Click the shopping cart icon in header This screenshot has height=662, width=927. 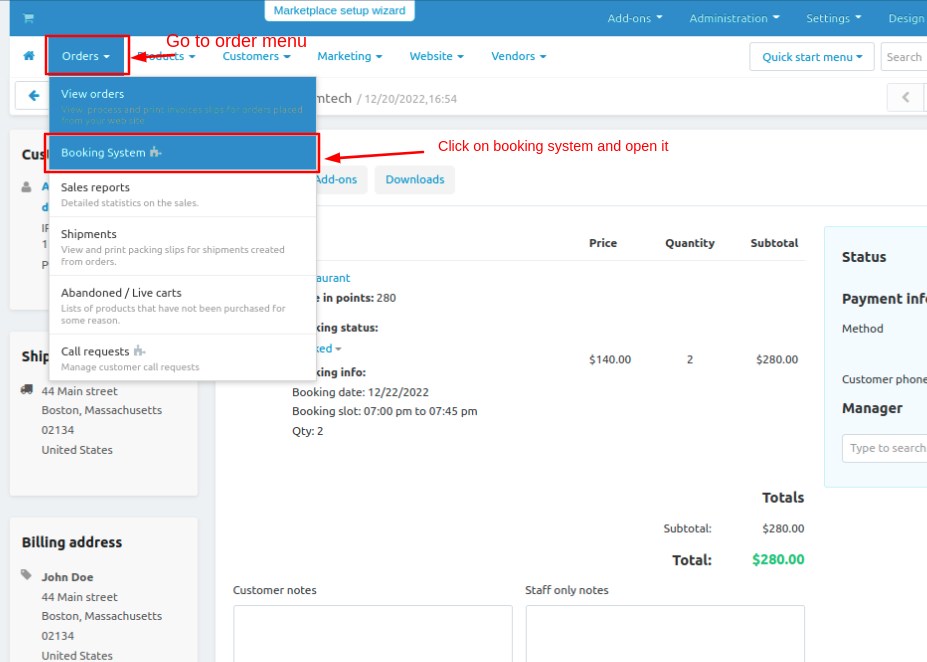pos(28,18)
